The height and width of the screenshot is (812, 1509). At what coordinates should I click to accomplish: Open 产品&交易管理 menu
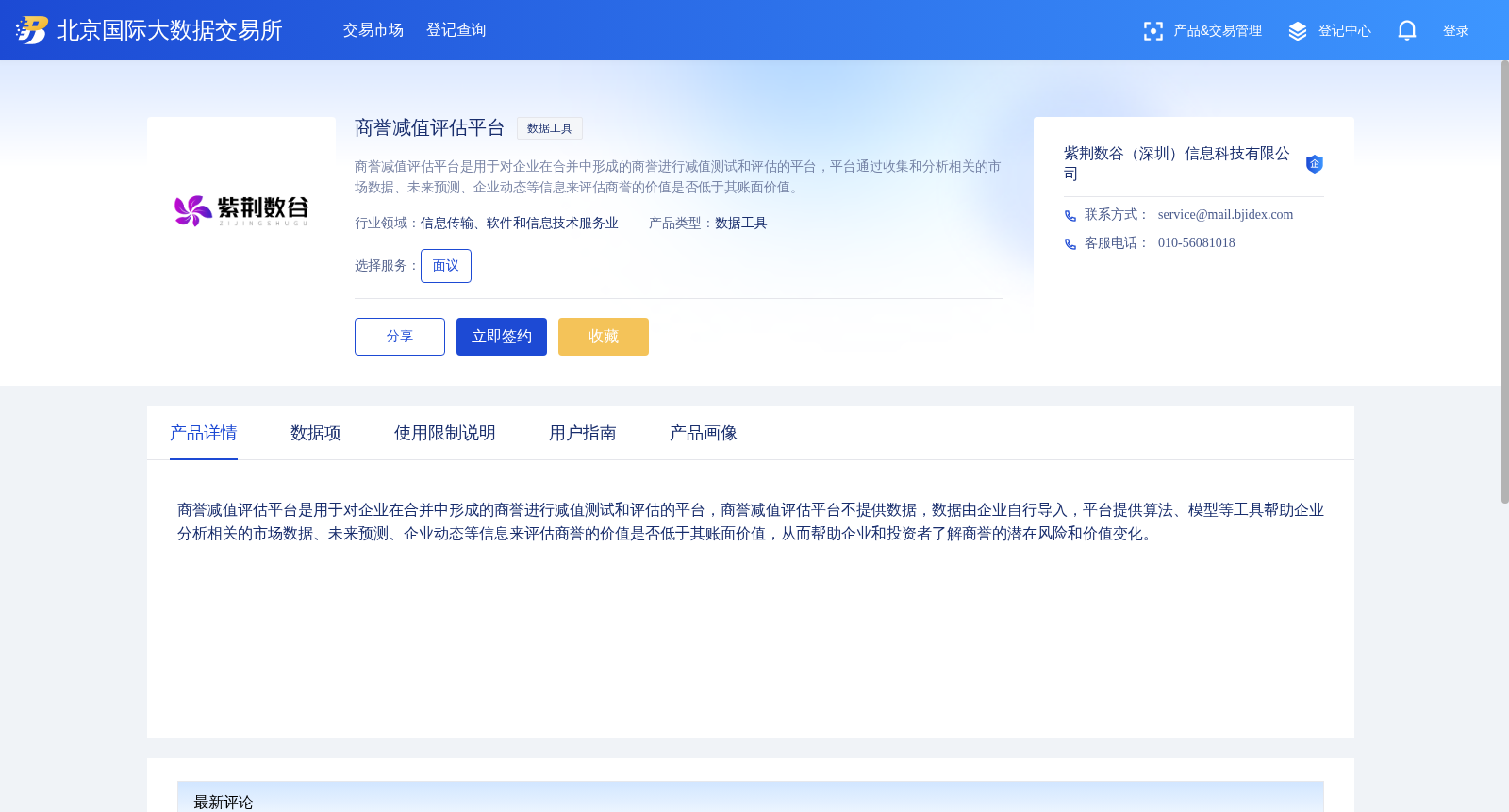click(1218, 31)
